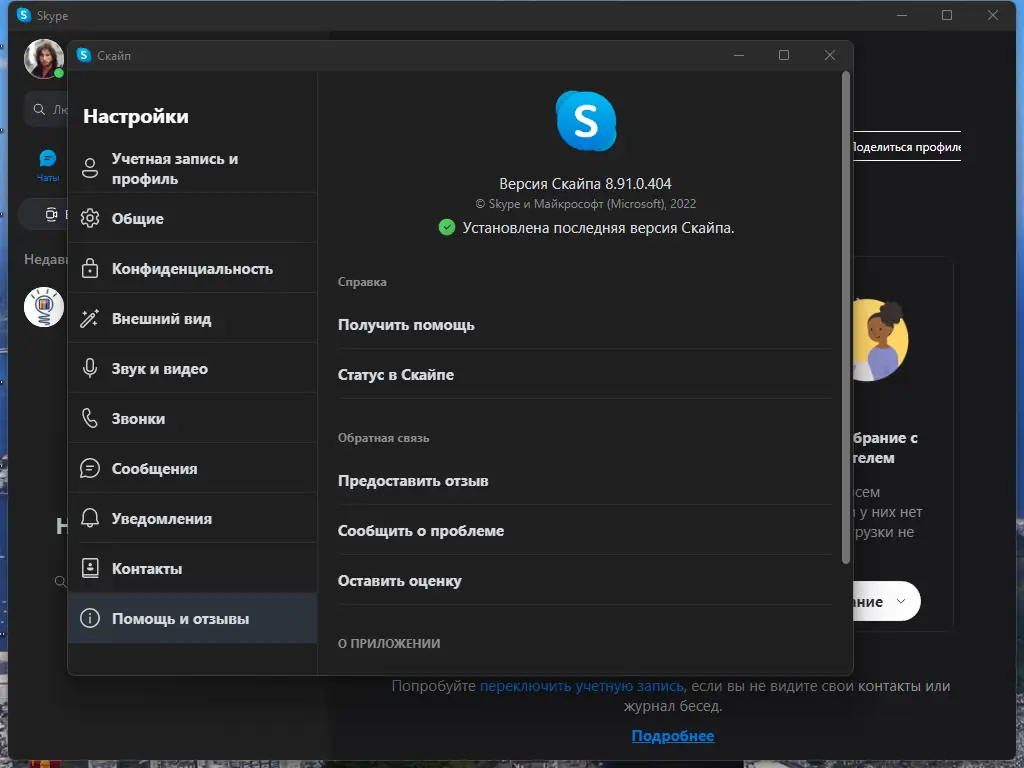
Task: Click the speech bubble icon for Сообщения
Action: coord(88,467)
